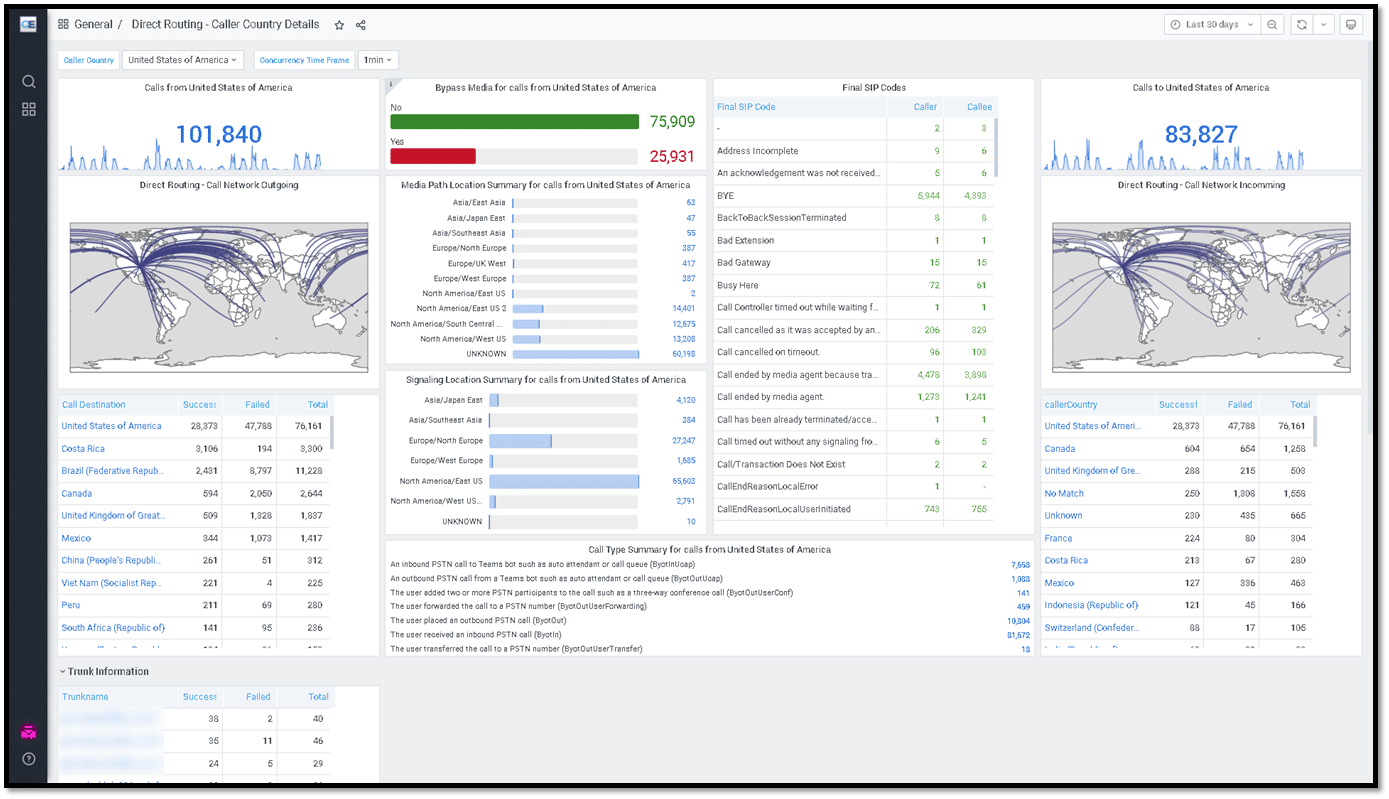
Task: Sort by the Final SIP Code column header
Action: coord(746,107)
